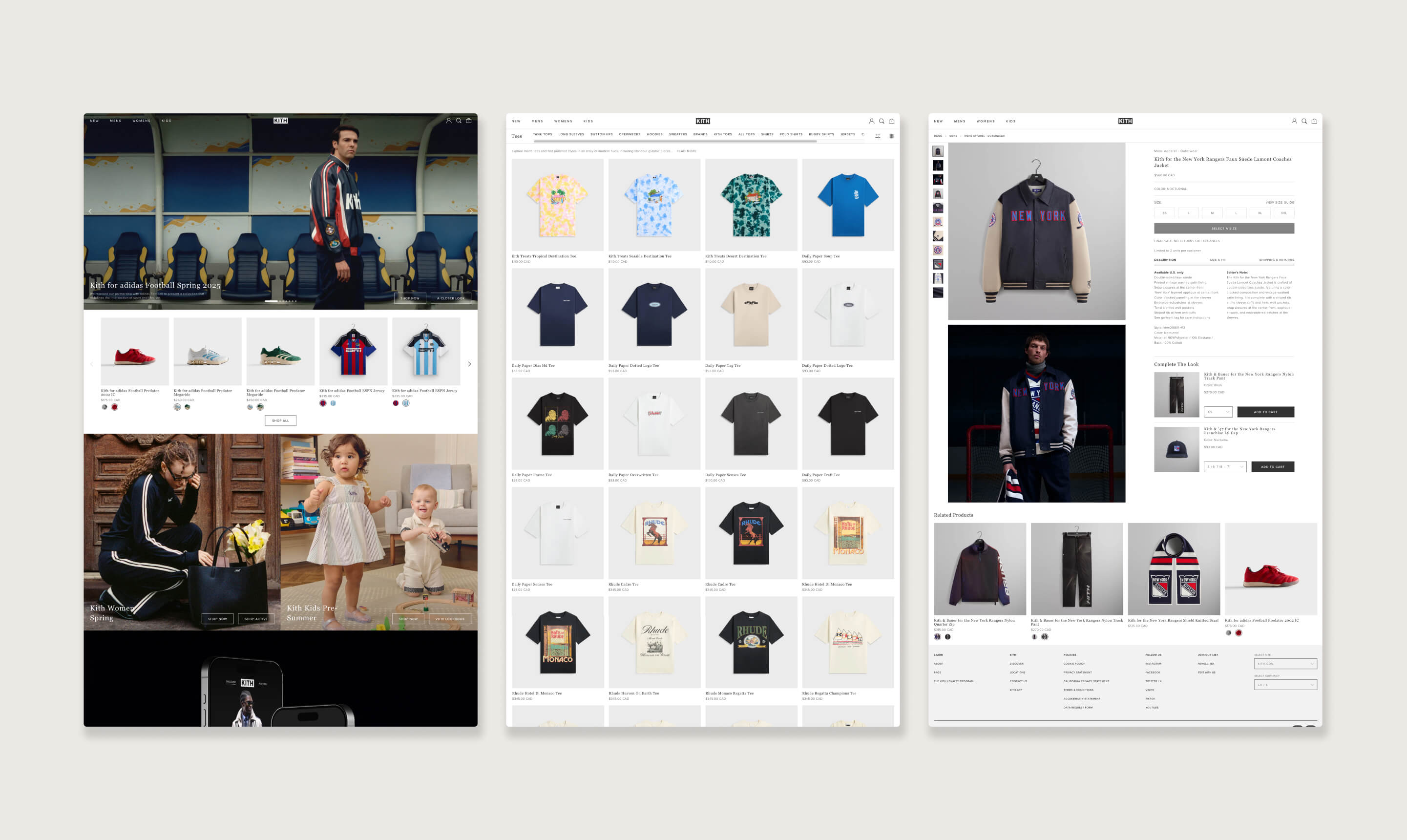Image resolution: width=1407 pixels, height=840 pixels.
Task: Open the Kith Treats Tropical Destination Tee image
Action: click(x=558, y=205)
